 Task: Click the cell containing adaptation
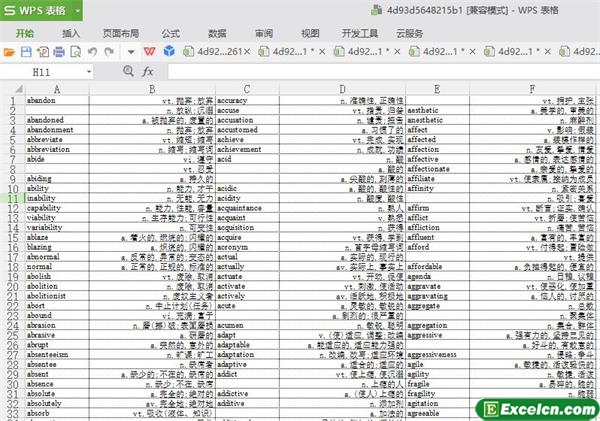[247, 355]
